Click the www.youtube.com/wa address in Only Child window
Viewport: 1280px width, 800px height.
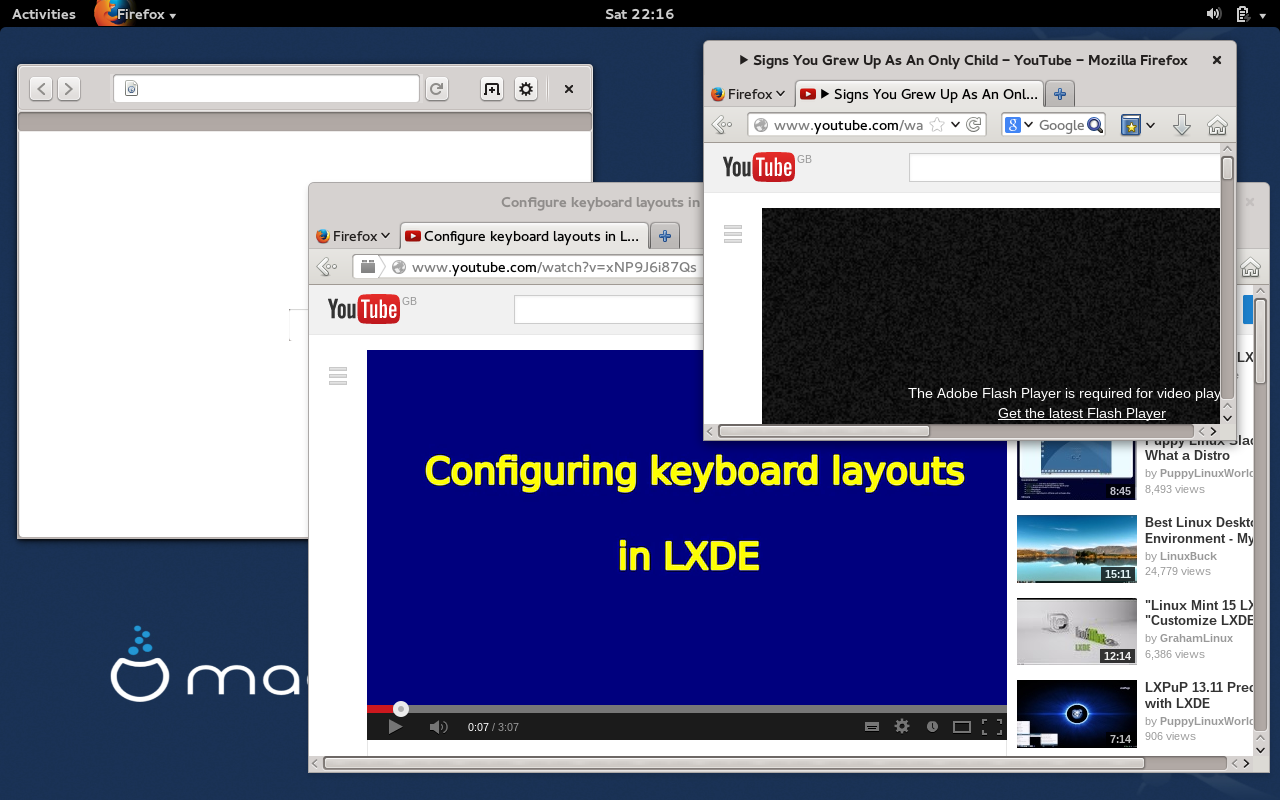point(848,125)
